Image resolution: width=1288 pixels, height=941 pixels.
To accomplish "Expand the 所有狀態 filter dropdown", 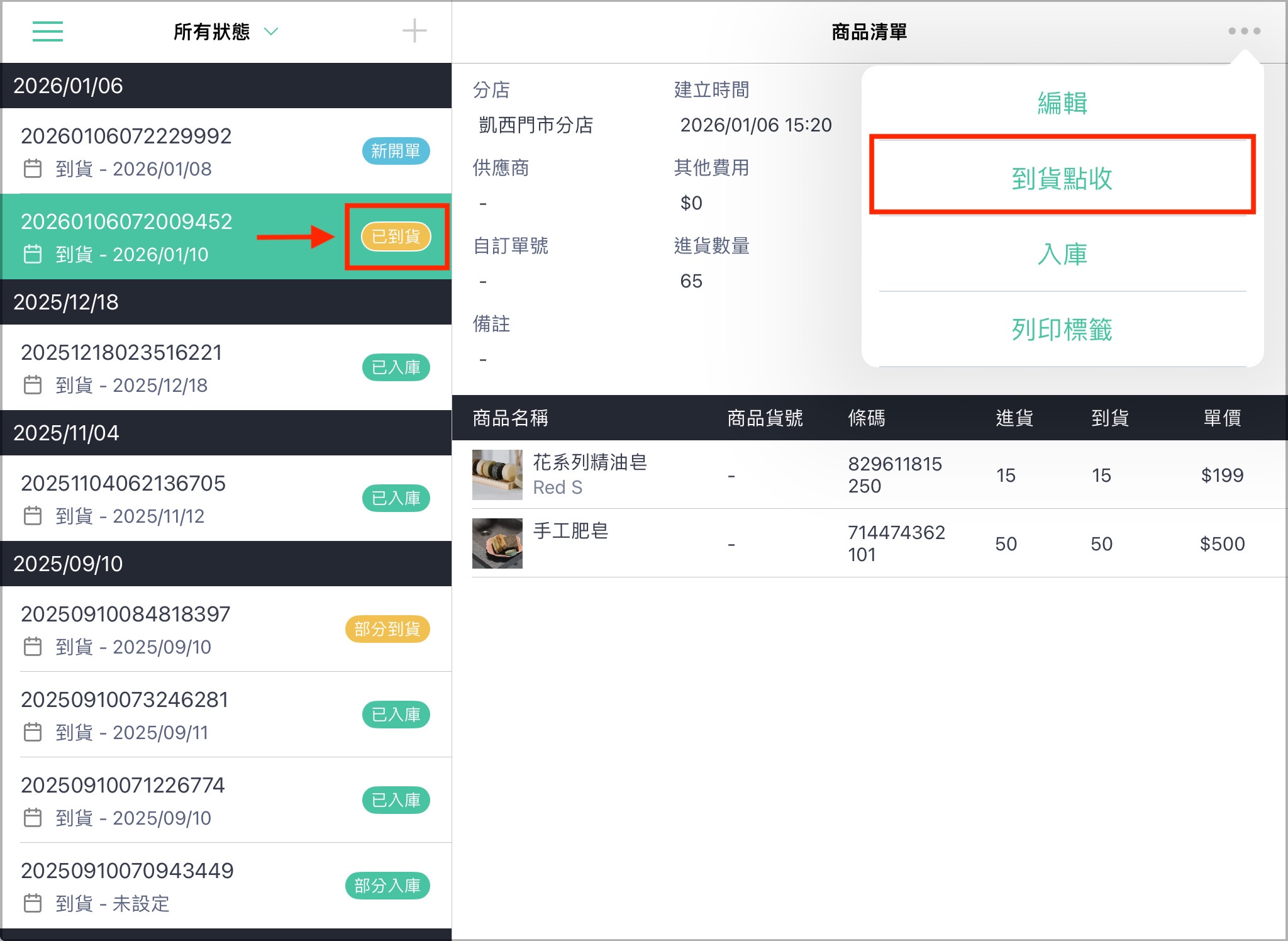I will pyautogui.click(x=226, y=31).
